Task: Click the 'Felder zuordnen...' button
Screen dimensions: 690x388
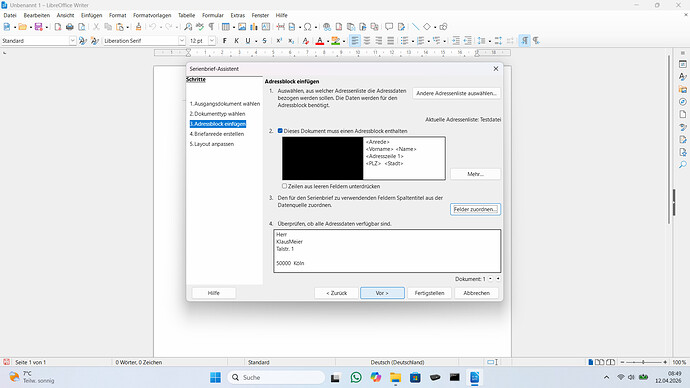Action: coord(475,209)
